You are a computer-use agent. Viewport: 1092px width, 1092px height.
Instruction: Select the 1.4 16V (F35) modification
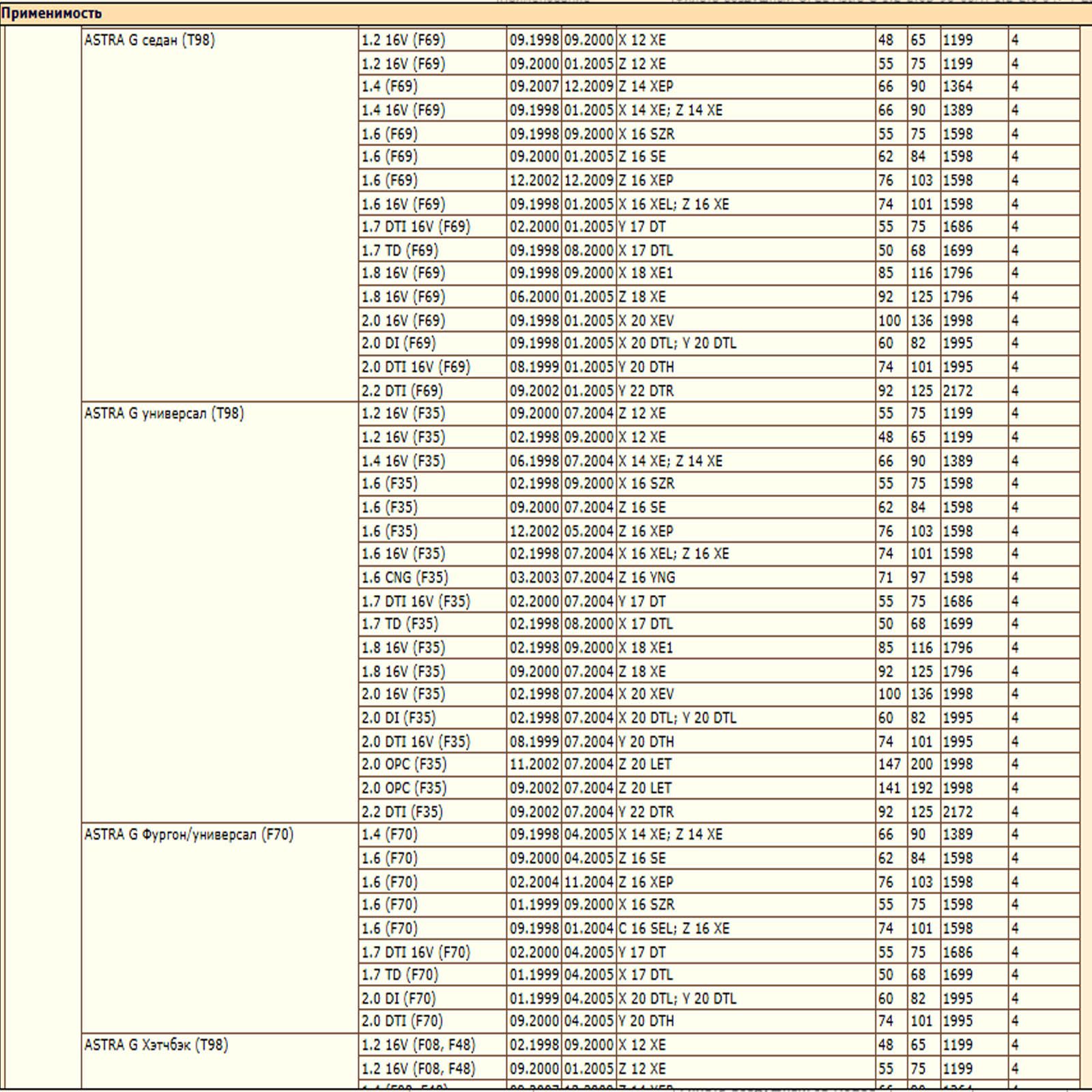(x=403, y=461)
